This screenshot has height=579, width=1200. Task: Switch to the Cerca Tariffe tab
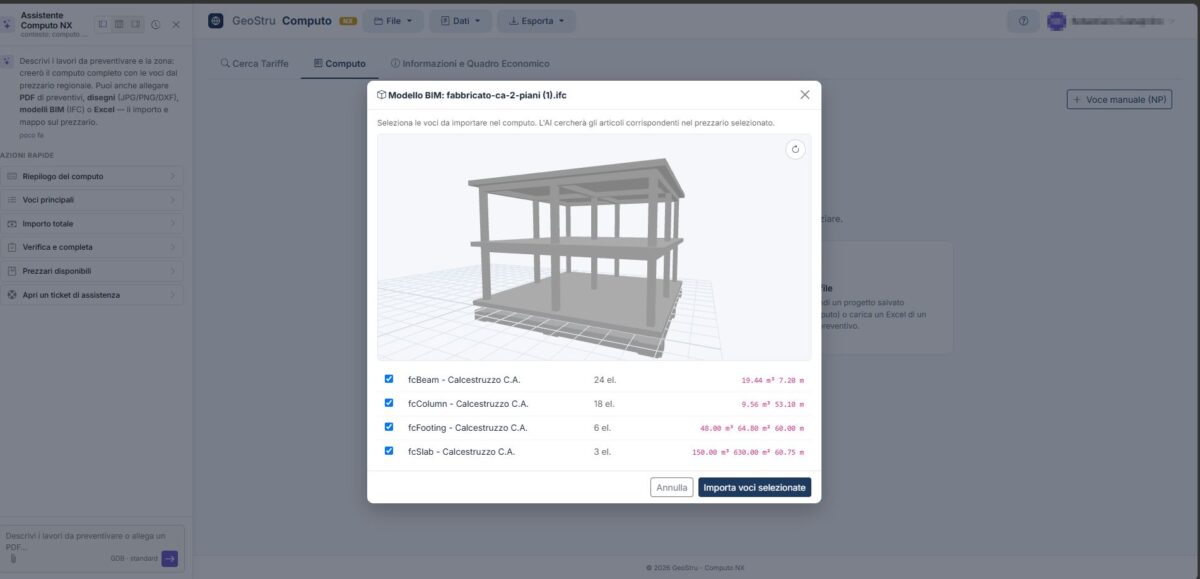click(x=254, y=63)
